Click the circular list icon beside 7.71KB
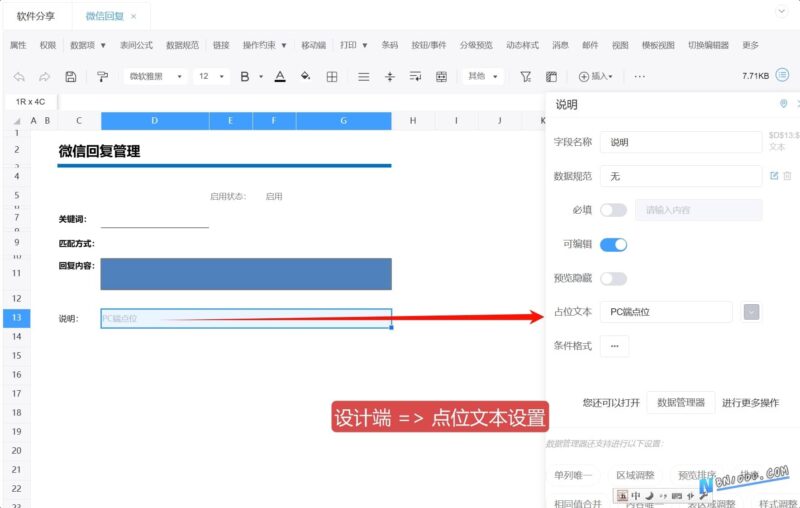Viewport: 800px width, 508px height. 782,75
